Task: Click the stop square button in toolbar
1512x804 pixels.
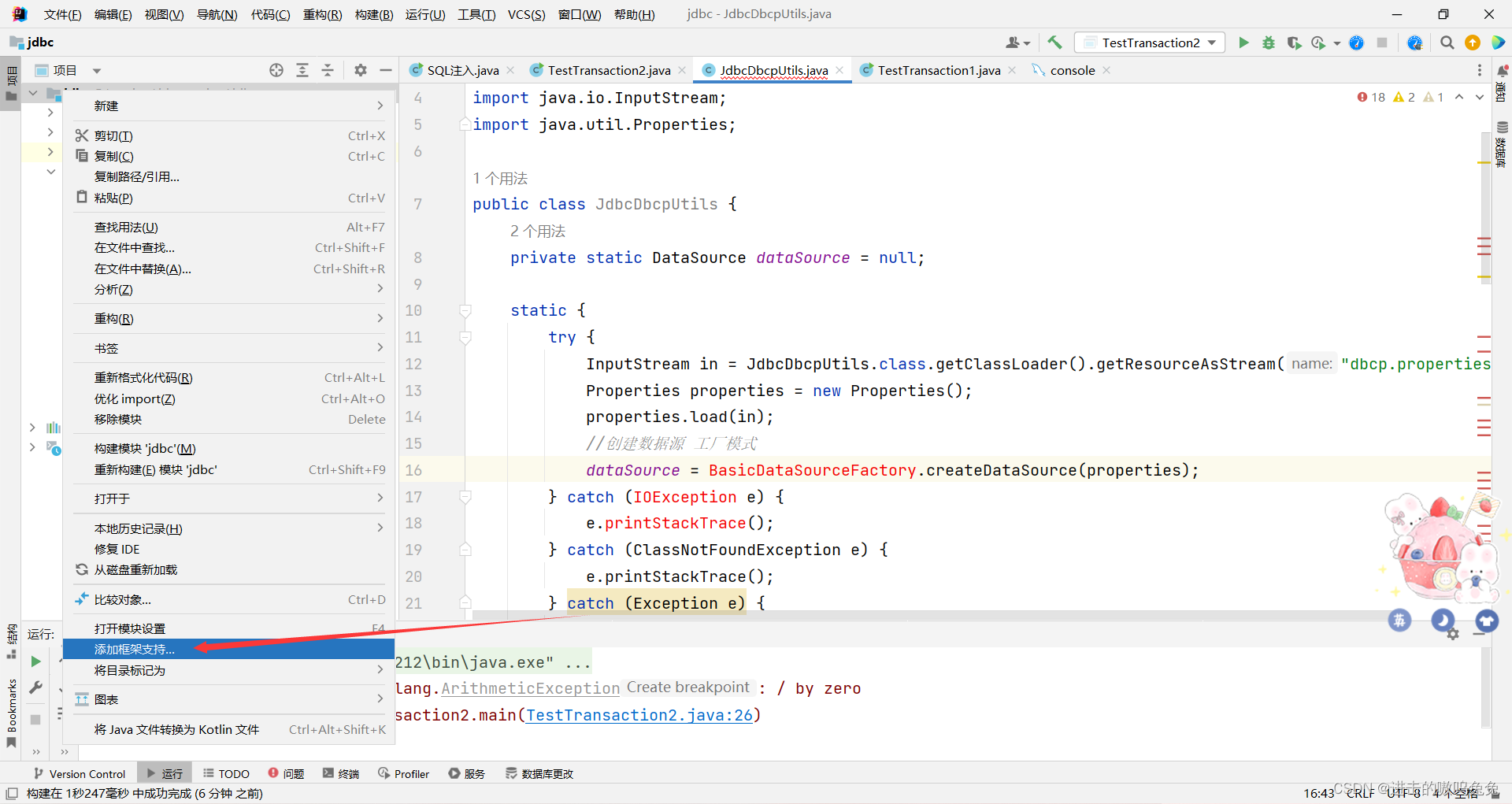Action: tap(1382, 43)
